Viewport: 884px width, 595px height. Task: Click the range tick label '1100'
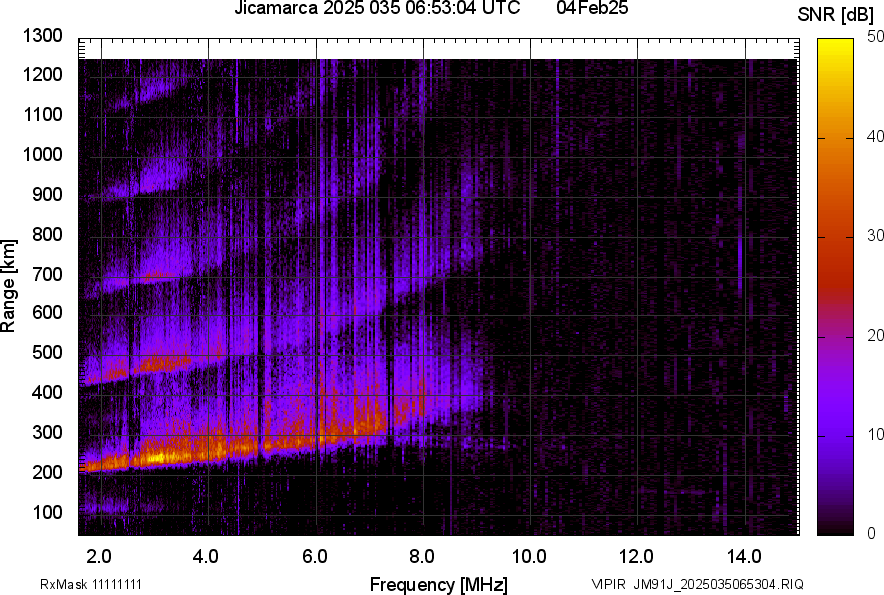pos(42,115)
